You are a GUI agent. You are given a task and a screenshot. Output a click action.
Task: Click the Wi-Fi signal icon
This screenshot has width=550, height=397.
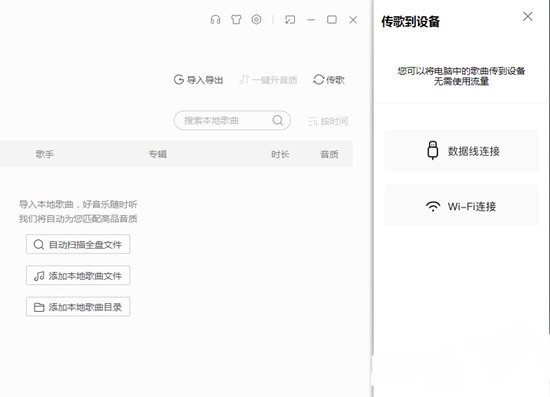[x=433, y=206]
